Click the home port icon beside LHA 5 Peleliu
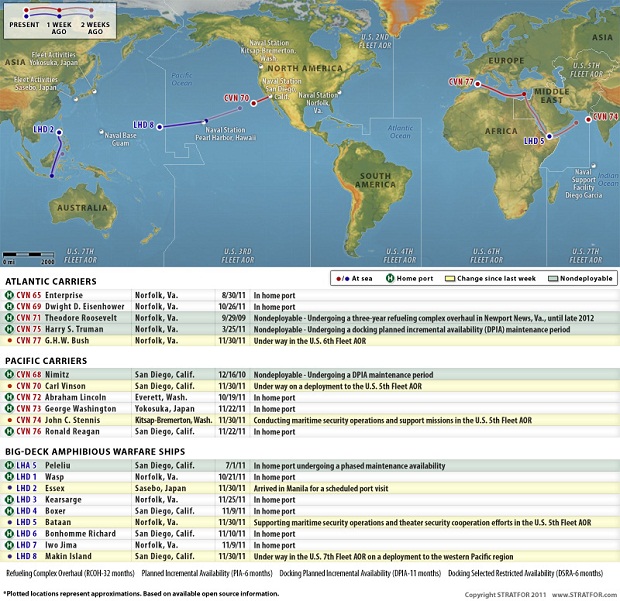This screenshot has width=620, height=601. click(9, 465)
